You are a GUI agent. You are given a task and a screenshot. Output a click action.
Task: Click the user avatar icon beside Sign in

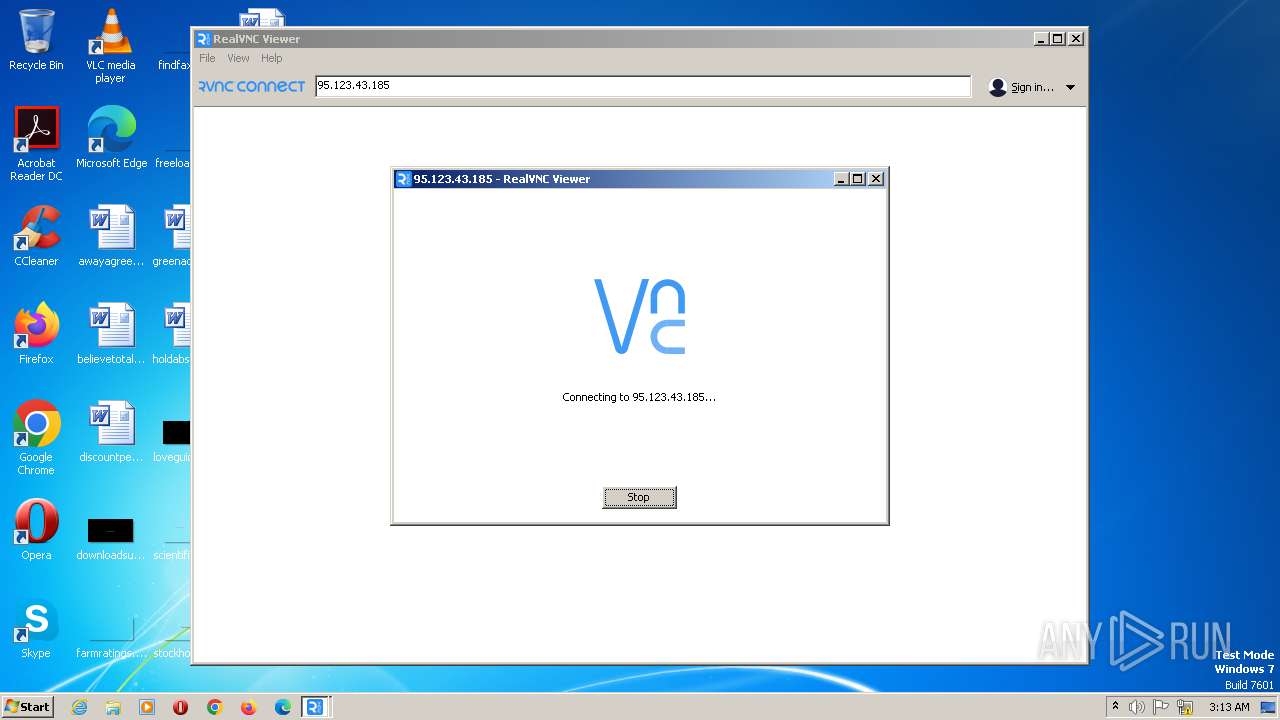click(997, 87)
